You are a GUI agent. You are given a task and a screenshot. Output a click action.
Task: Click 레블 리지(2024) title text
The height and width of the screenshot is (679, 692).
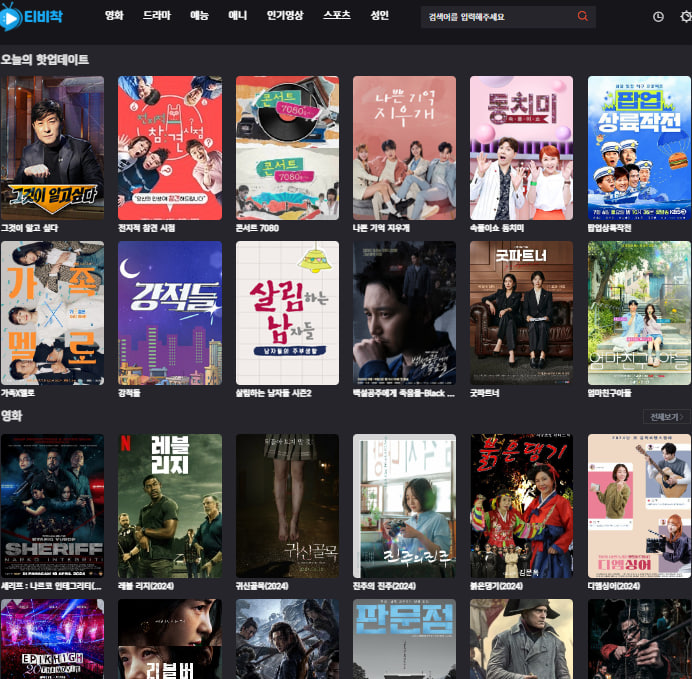coord(146,586)
